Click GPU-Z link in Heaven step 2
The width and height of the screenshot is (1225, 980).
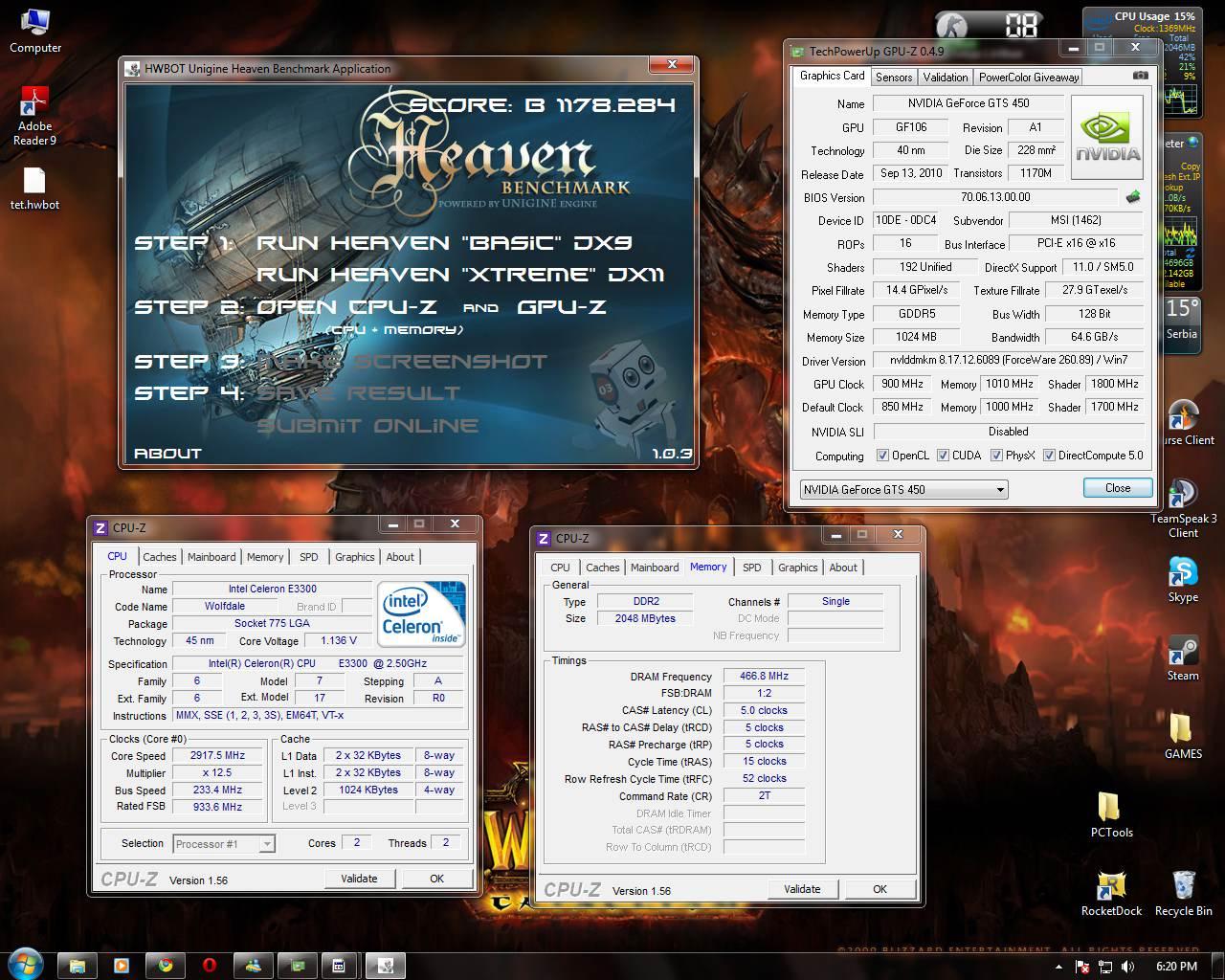point(562,307)
